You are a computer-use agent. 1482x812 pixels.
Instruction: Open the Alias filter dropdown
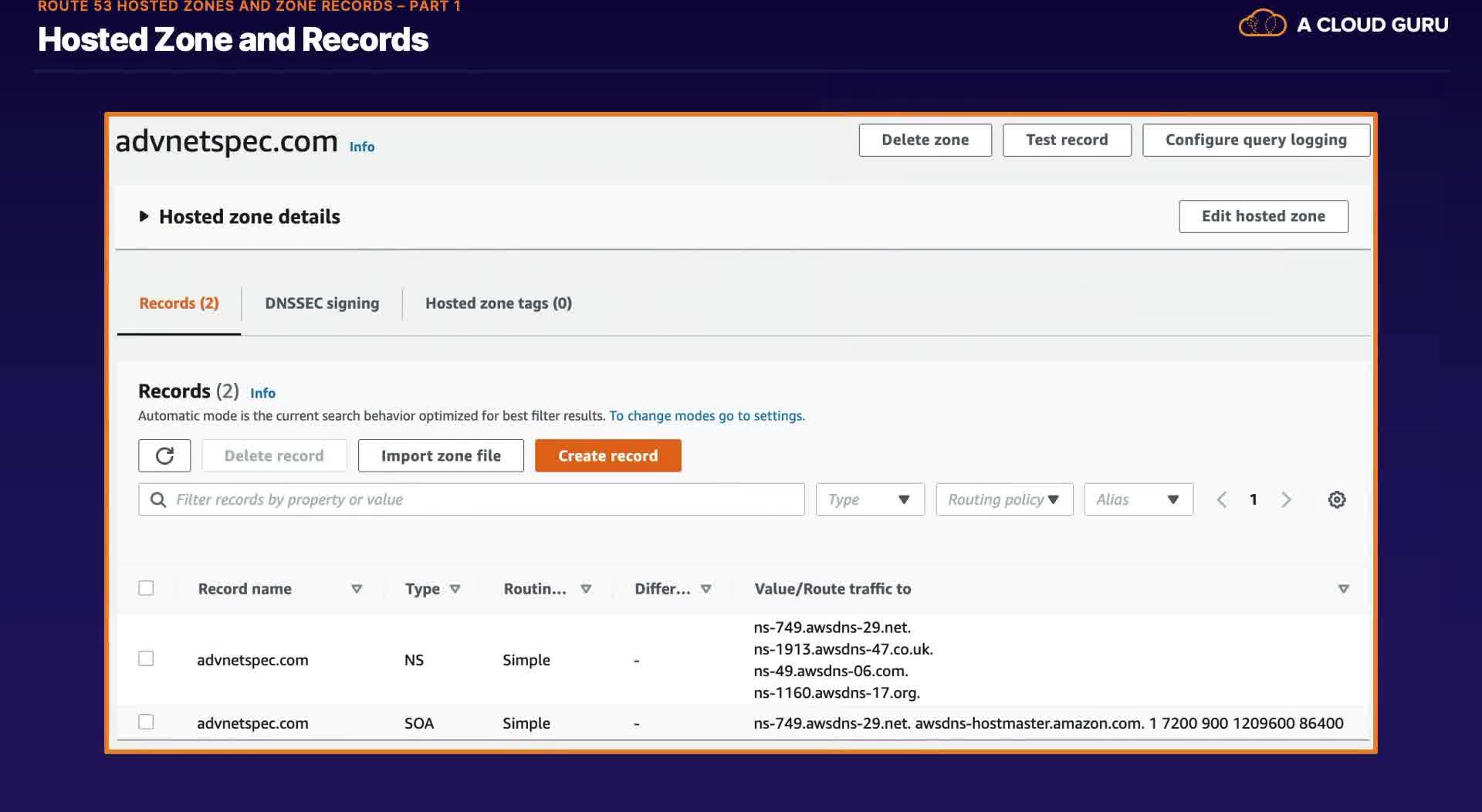[x=1139, y=499]
